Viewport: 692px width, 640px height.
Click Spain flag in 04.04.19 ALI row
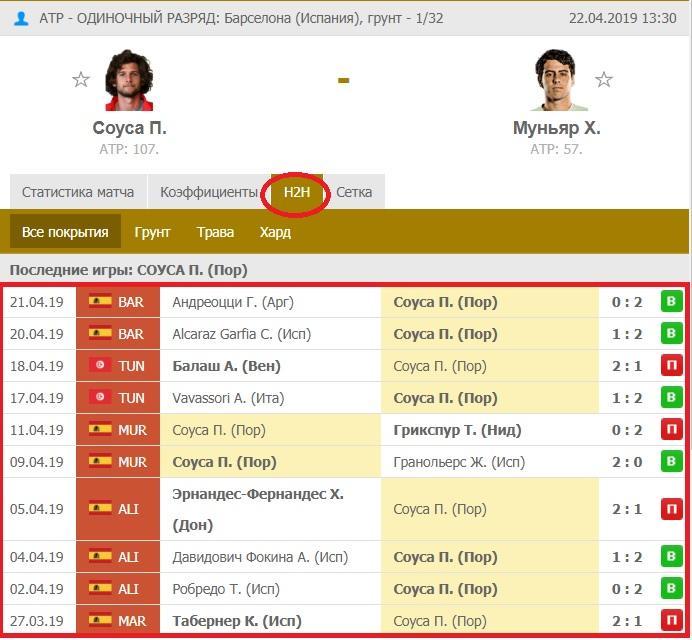[x=100, y=556]
